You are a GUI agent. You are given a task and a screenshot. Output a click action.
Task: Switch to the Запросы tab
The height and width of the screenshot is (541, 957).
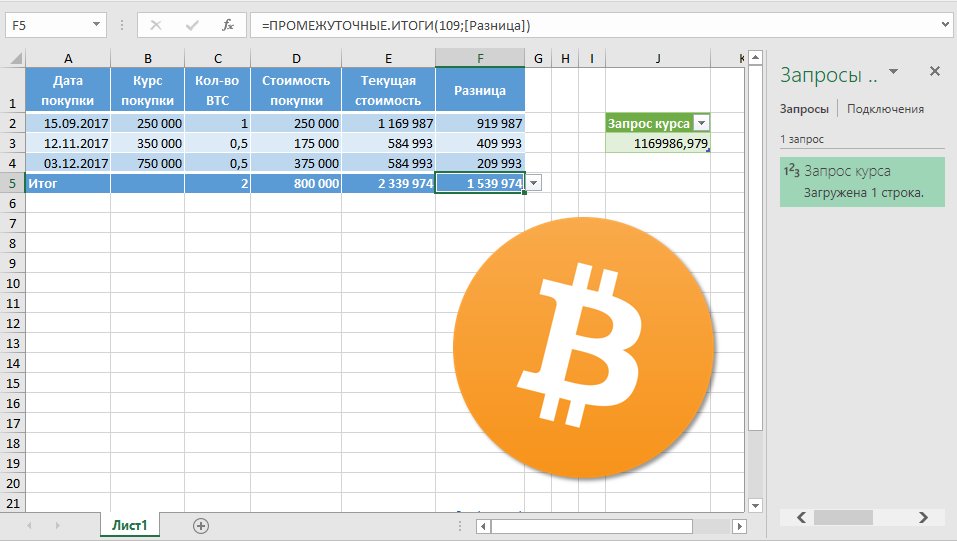coord(804,109)
